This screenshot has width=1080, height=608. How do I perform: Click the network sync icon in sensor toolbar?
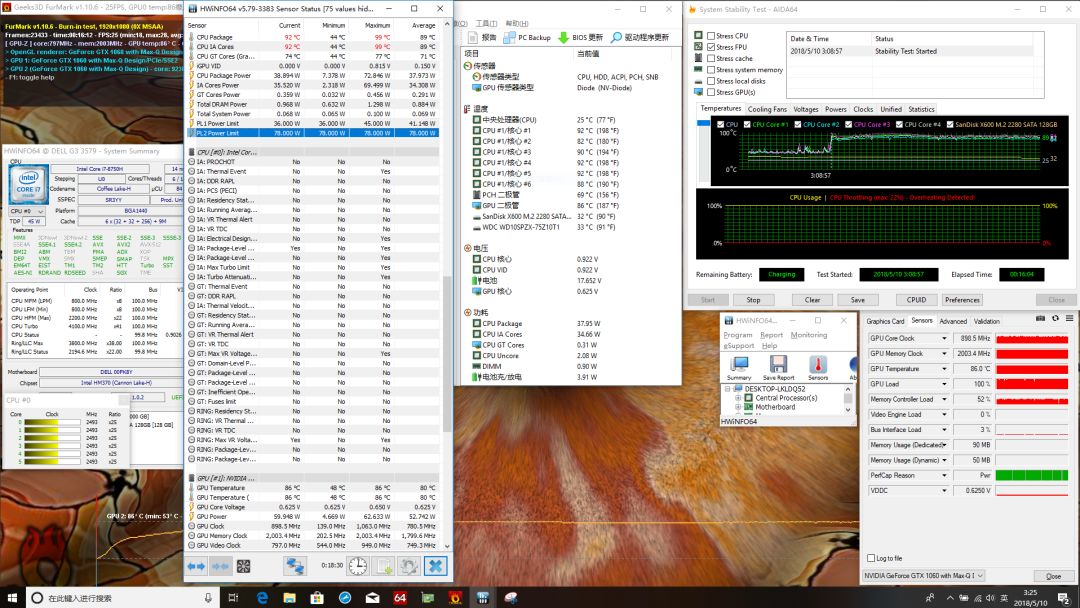(294, 566)
